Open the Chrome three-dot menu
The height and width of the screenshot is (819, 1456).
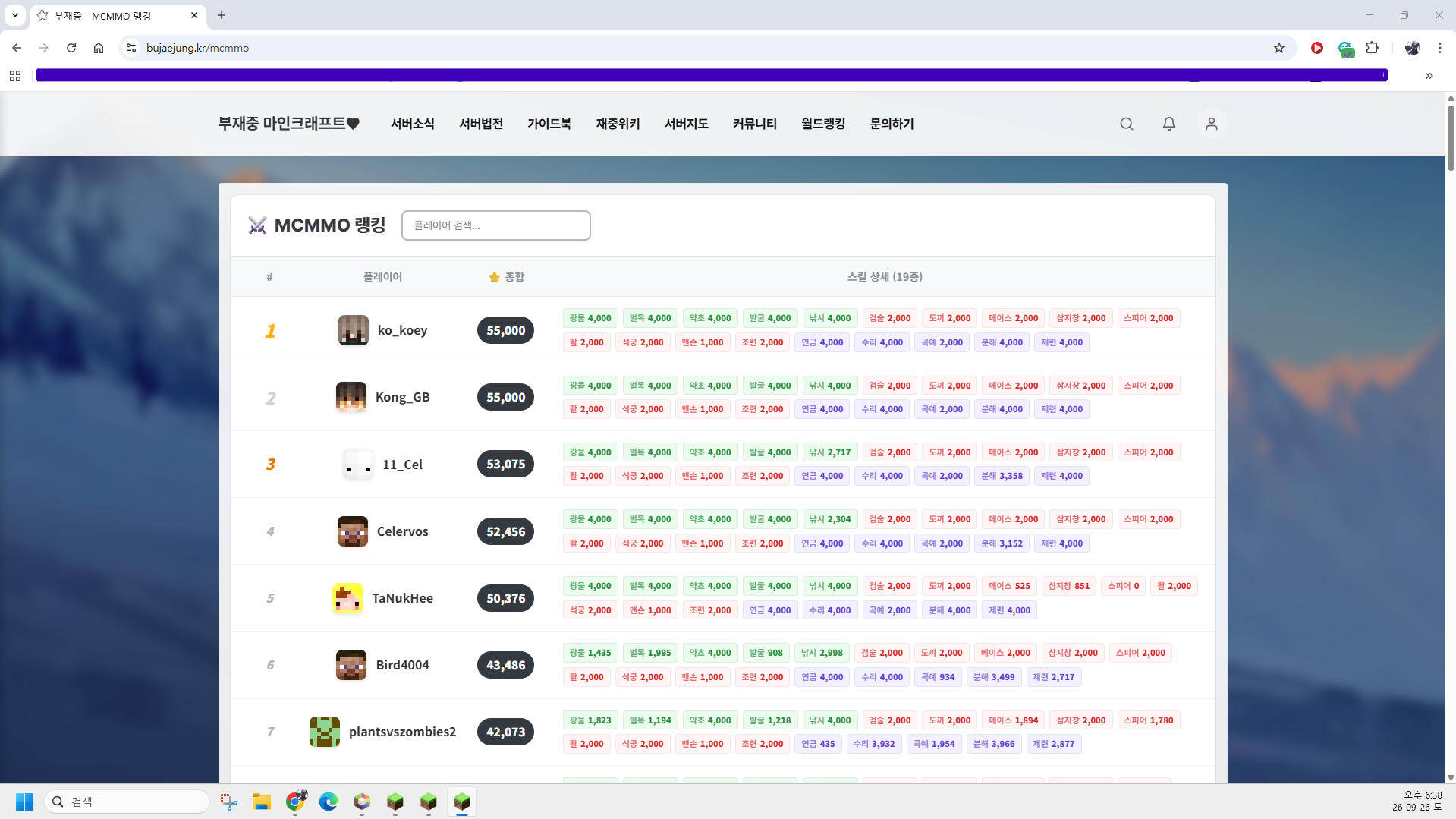pyautogui.click(x=1440, y=48)
